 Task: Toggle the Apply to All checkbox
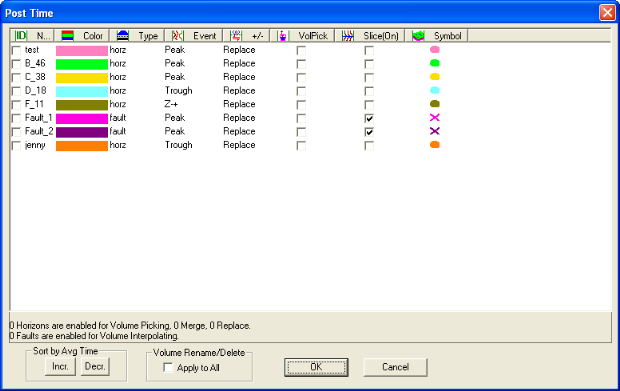point(168,368)
